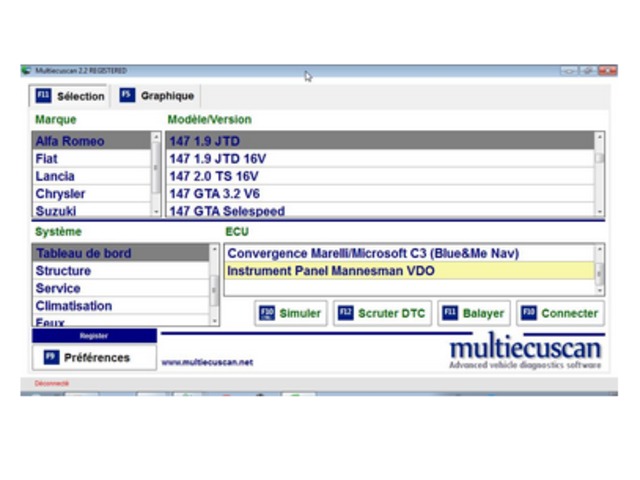The image size is (640, 480).
Task: Click the blue Register bar
Action: coord(94,336)
